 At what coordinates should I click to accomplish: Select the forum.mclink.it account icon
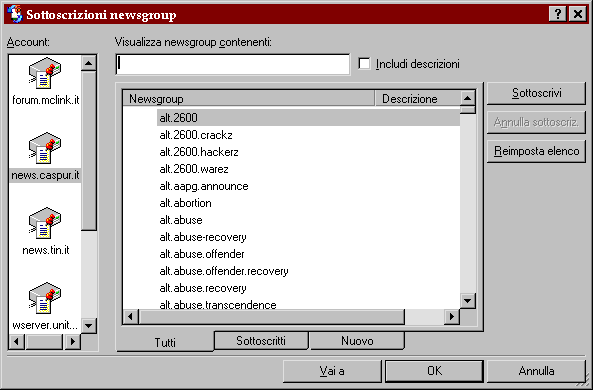pos(45,73)
